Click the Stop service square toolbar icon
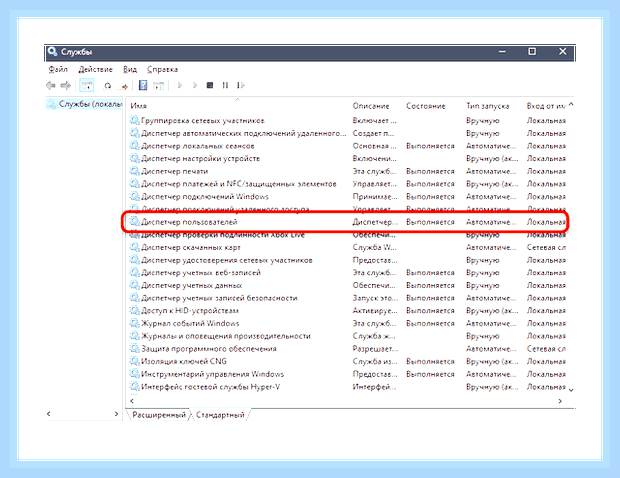Screen dimensions: 620x478 point(210,85)
